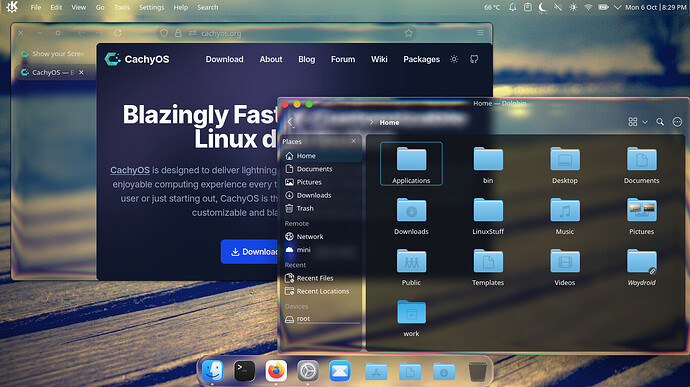Toggle the website light/dark theme icon

coord(454,59)
